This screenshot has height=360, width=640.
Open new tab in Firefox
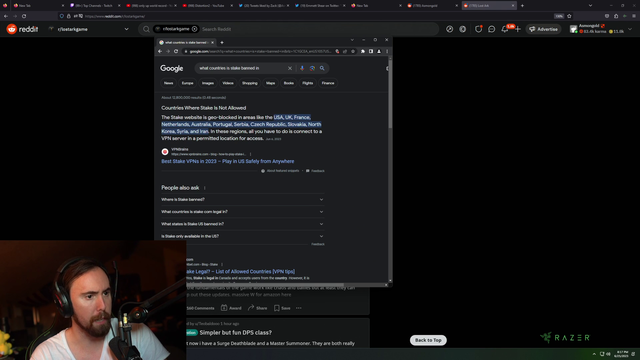click(x=522, y=6)
